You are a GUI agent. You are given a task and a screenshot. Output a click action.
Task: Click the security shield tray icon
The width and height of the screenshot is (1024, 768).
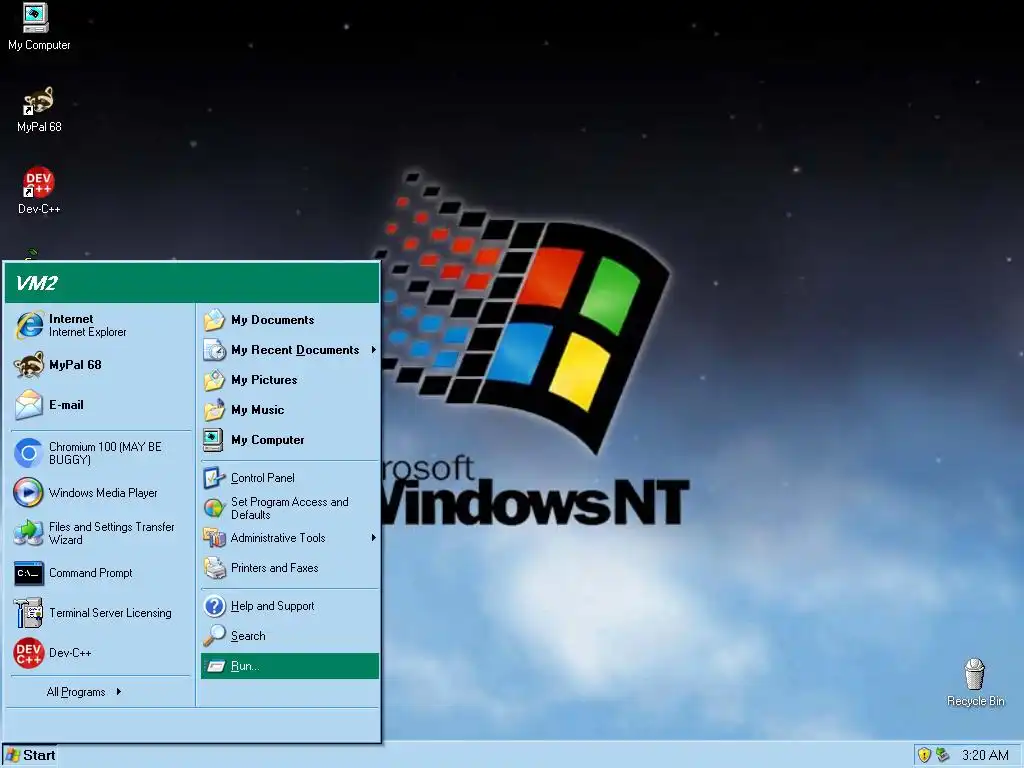coord(924,755)
